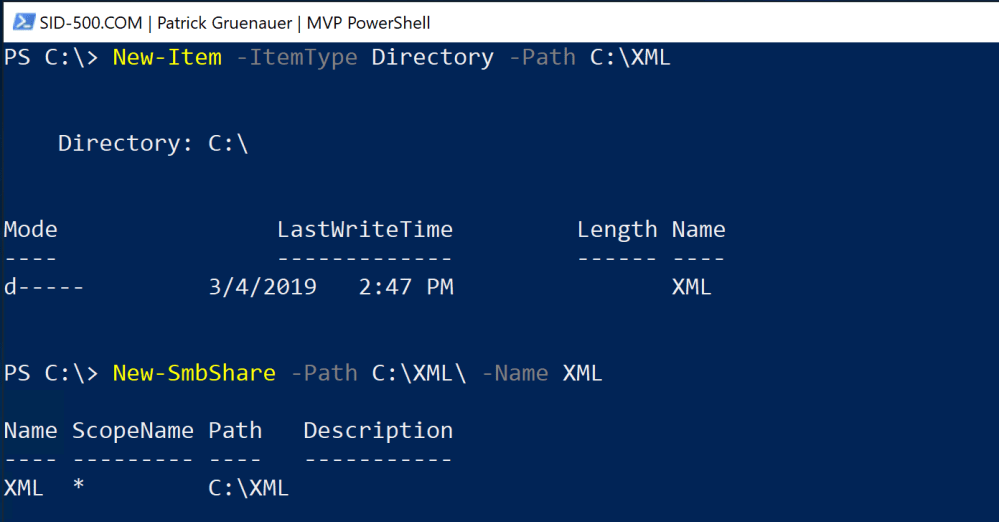
Task: Click the XML folder name in the directory listing
Action: pyautogui.click(x=691, y=287)
